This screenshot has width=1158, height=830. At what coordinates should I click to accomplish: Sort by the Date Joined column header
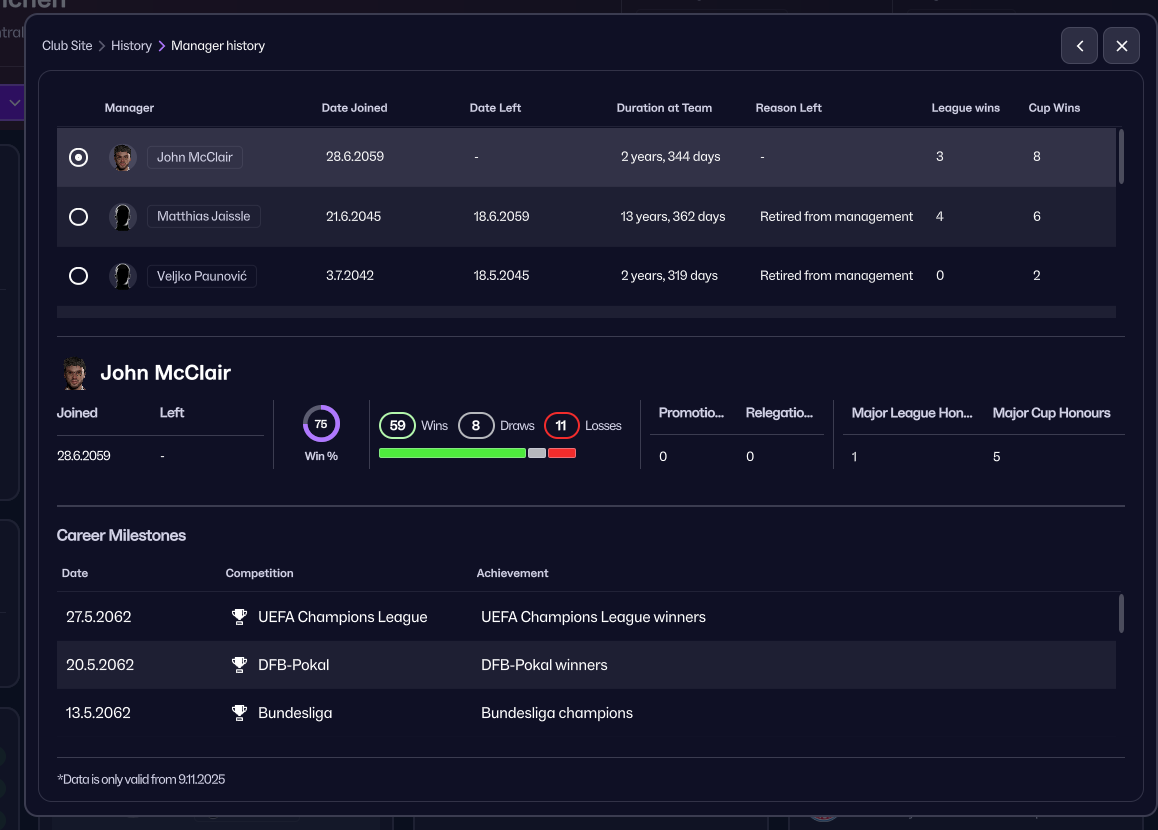pos(354,108)
